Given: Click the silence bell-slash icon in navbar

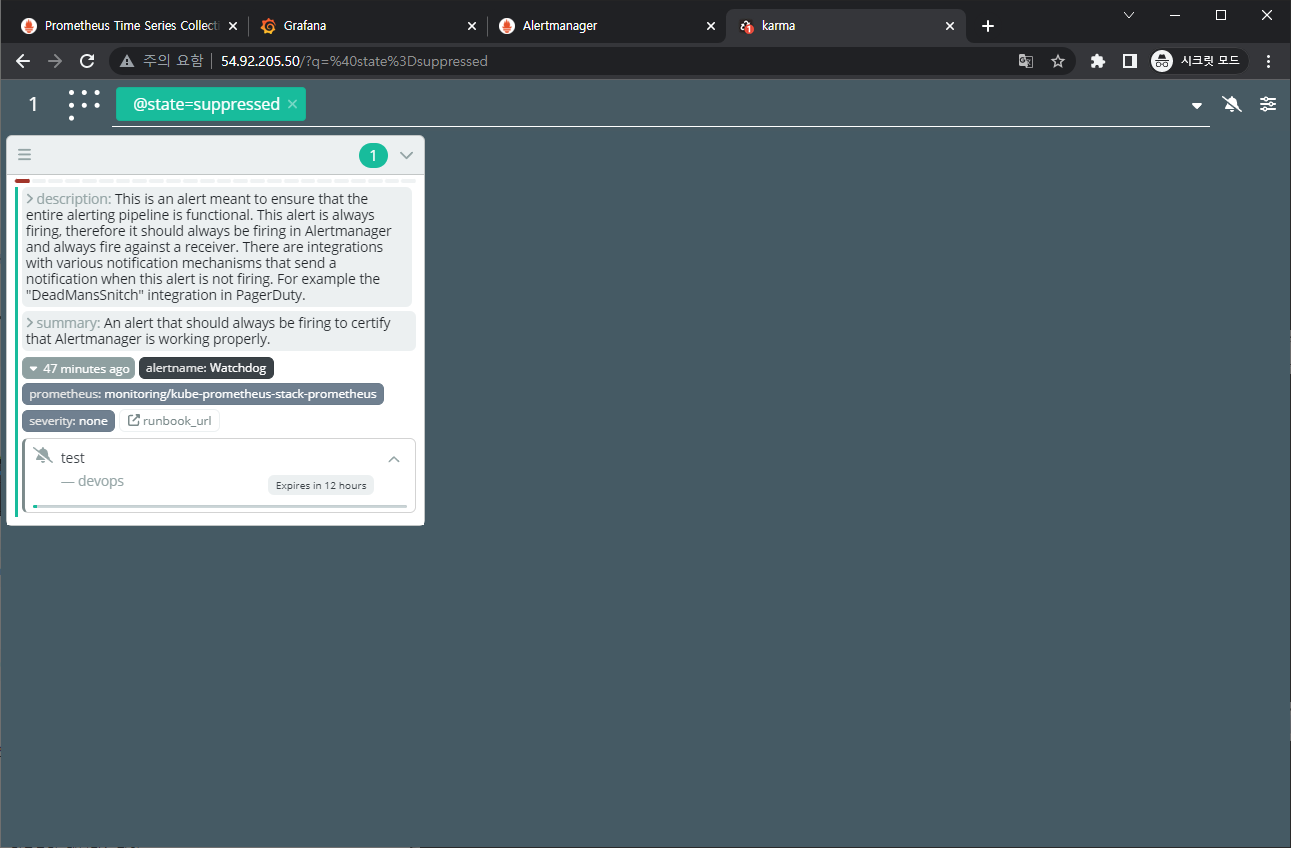Looking at the screenshot, I should click(x=1232, y=104).
